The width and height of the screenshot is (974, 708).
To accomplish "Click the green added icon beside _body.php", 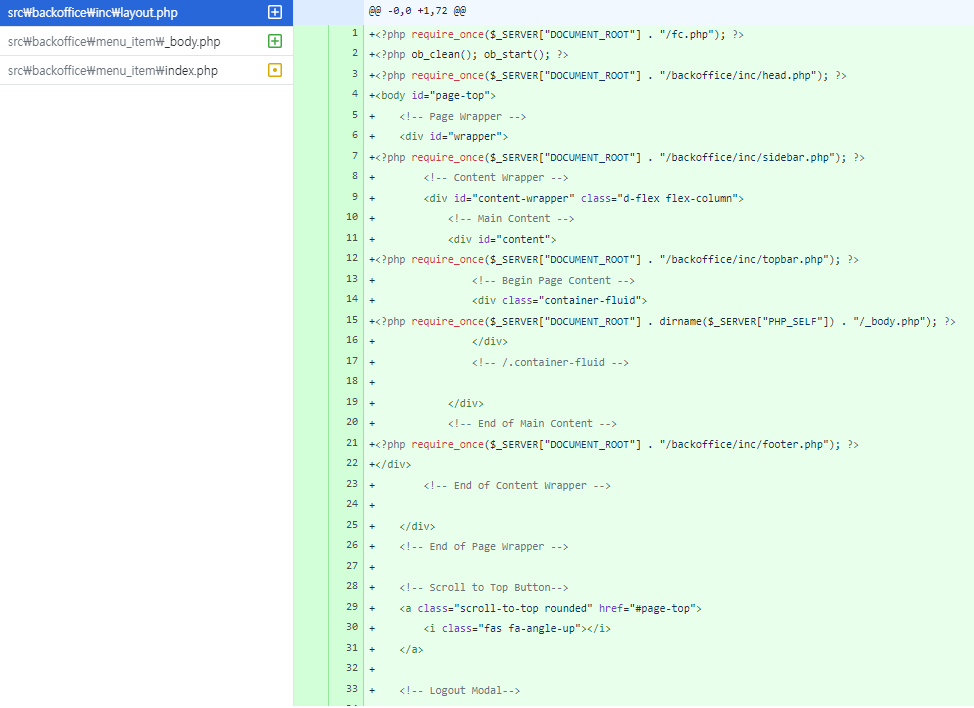I will (x=275, y=41).
